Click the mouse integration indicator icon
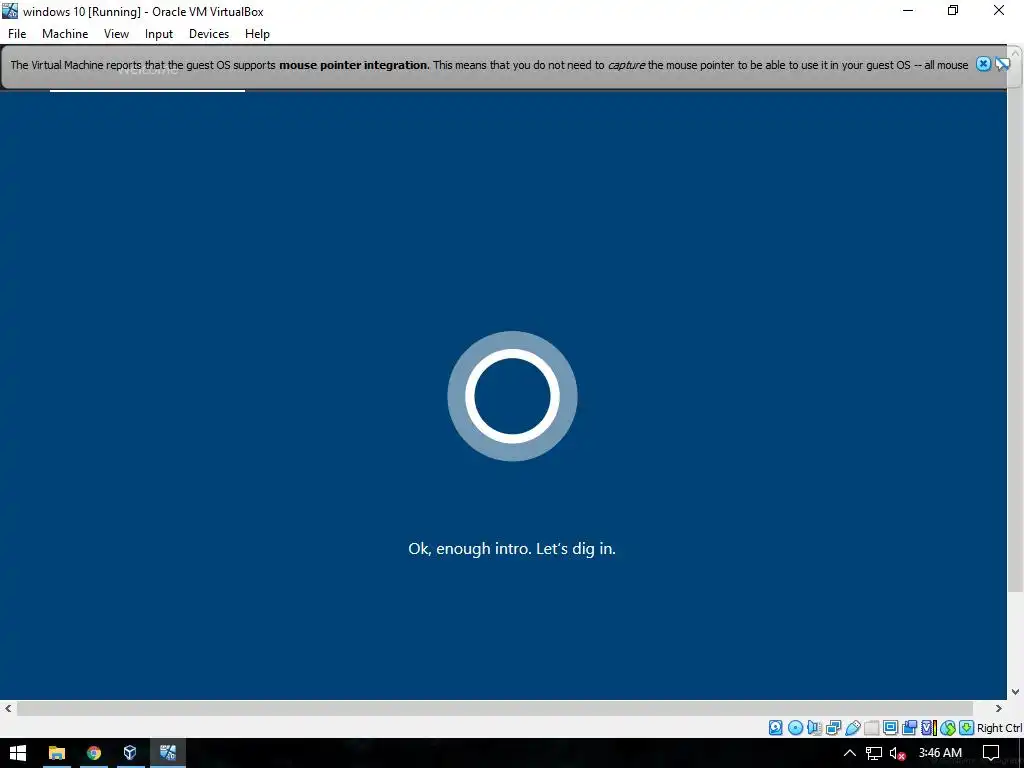This screenshot has width=1024, height=768. tap(948, 728)
